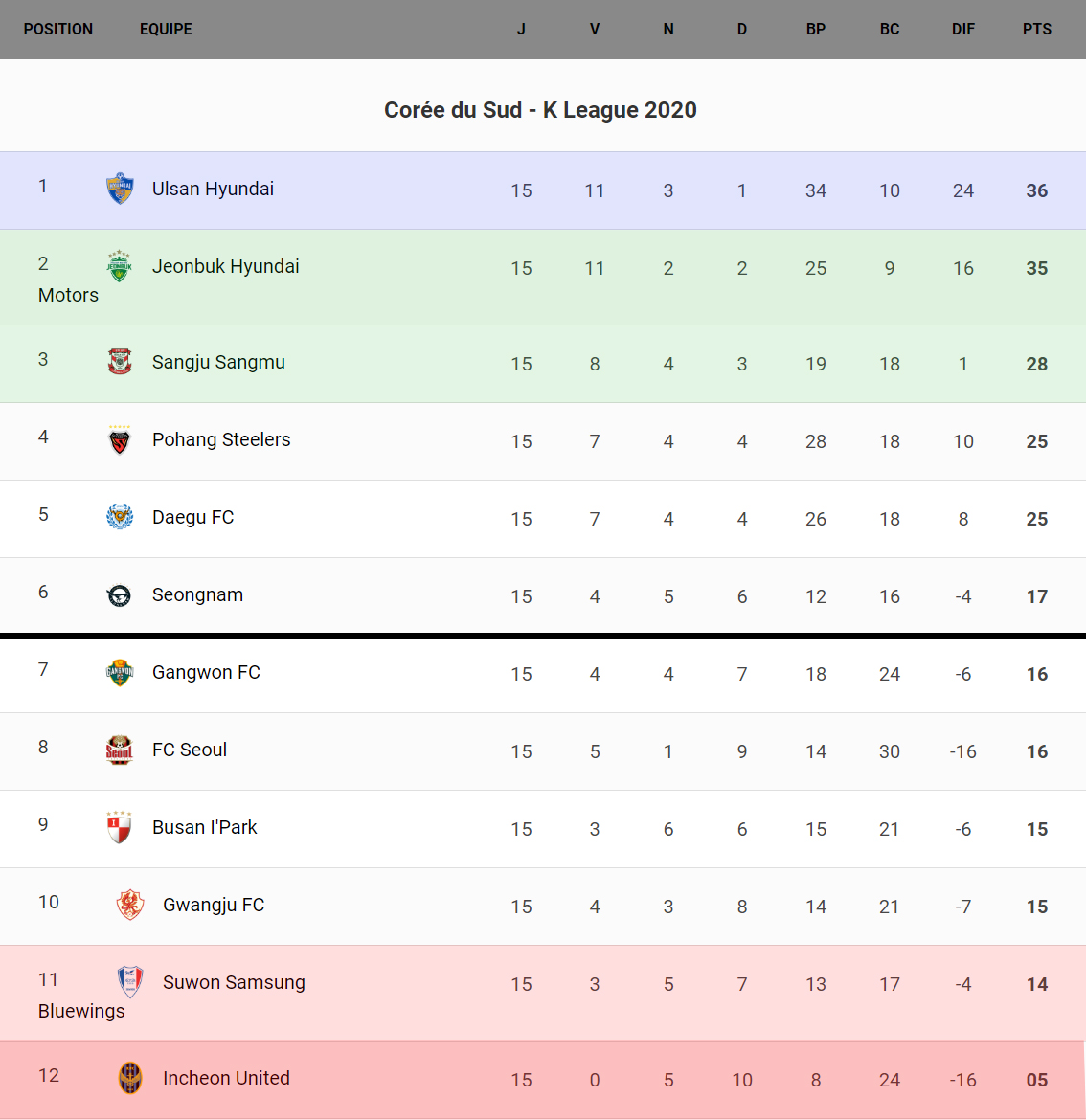Click the Ulsan Hyundai club crest
This screenshot has height=1120, width=1086.
pyautogui.click(x=120, y=189)
